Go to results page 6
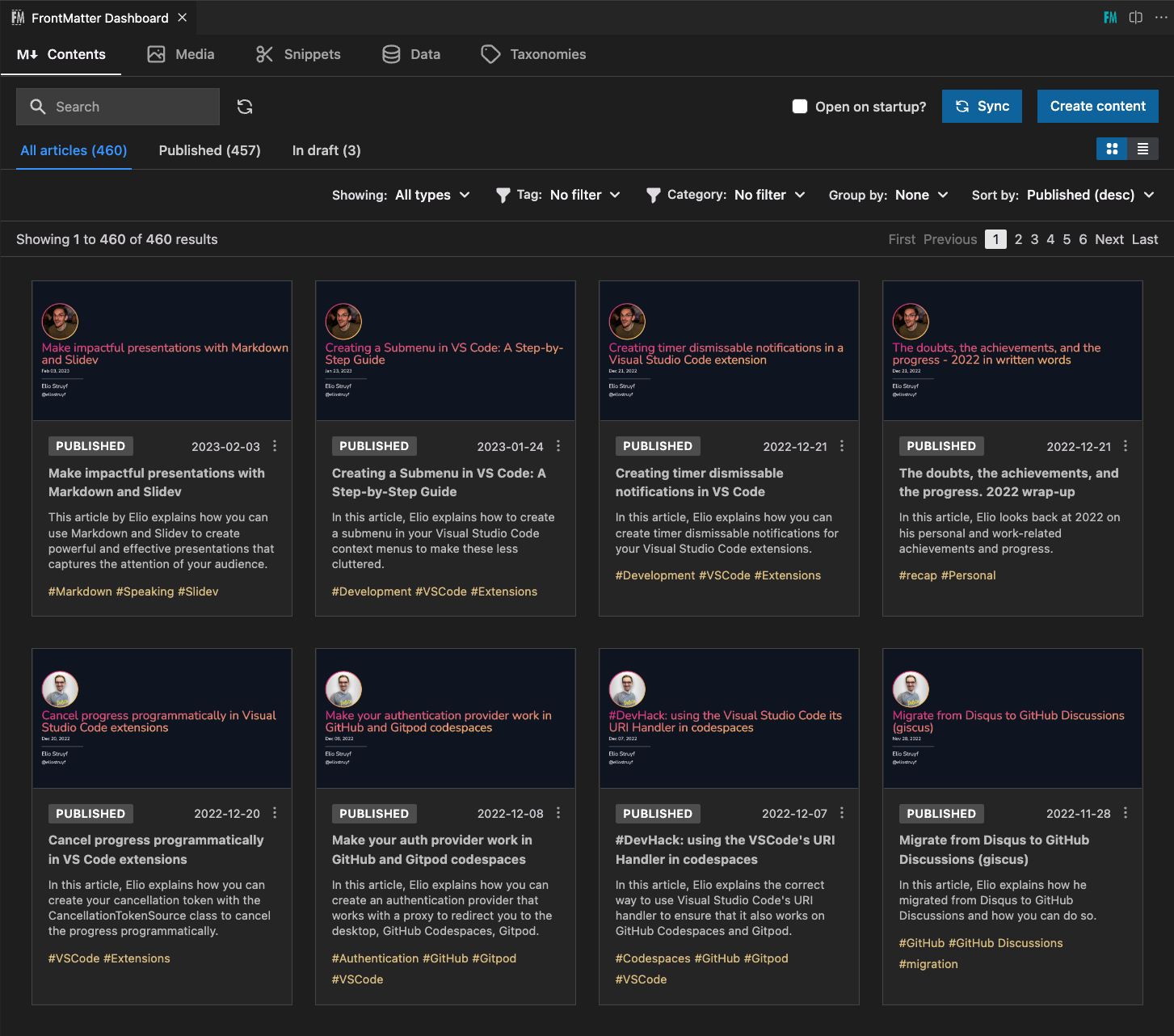Viewport: 1174px width, 1036px height. point(1083,239)
